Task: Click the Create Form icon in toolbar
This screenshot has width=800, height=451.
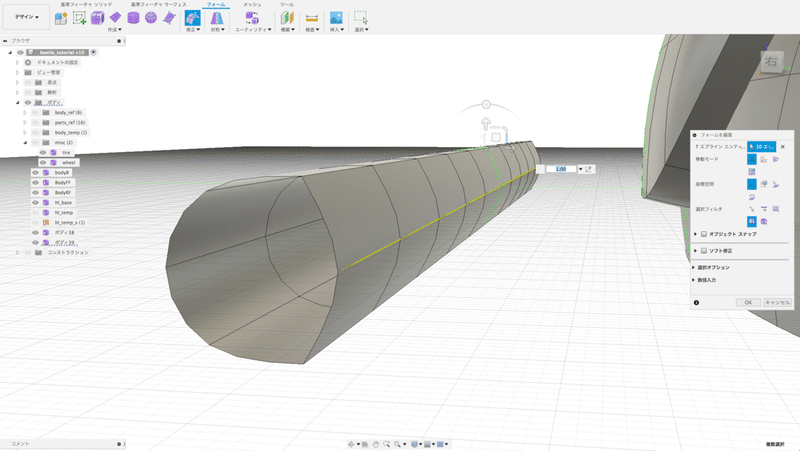Action: pyautogui.click(x=61, y=18)
